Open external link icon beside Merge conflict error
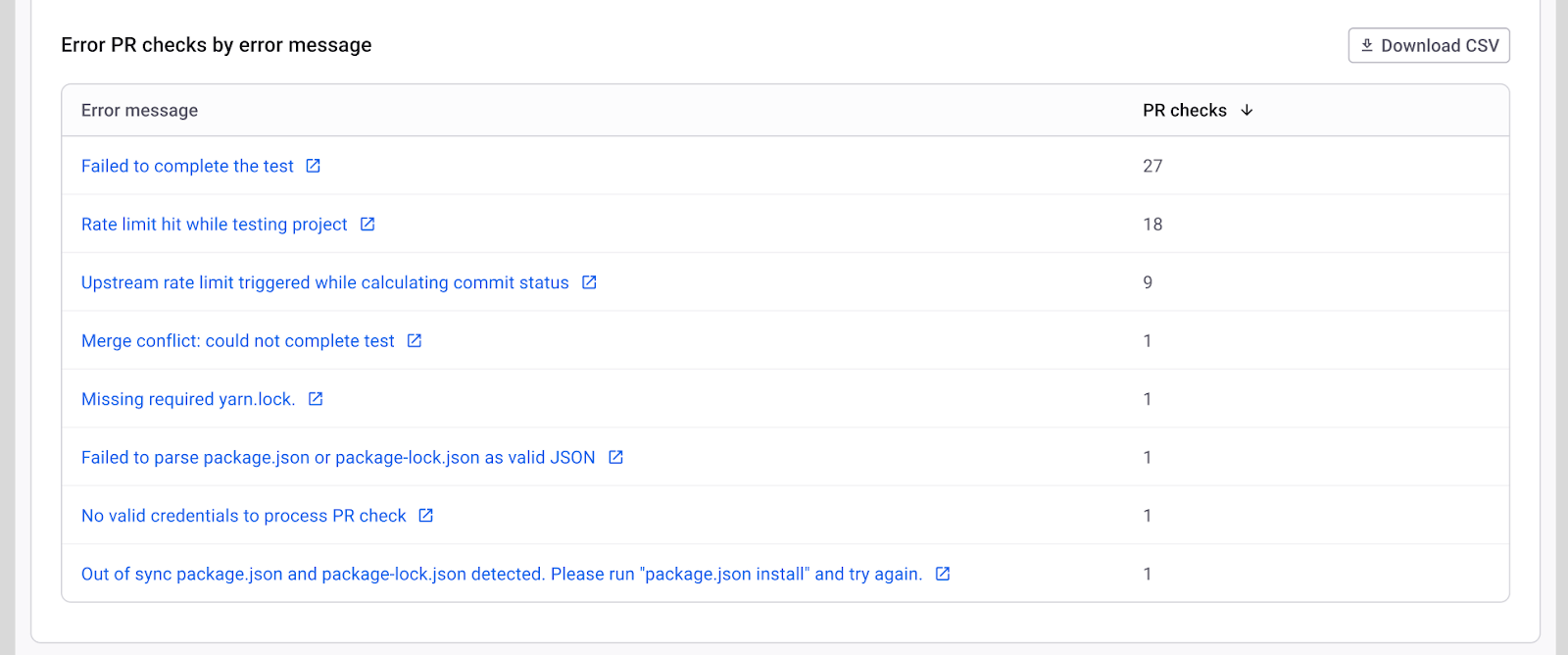The width and height of the screenshot is (1568, 655). [415, 341]
